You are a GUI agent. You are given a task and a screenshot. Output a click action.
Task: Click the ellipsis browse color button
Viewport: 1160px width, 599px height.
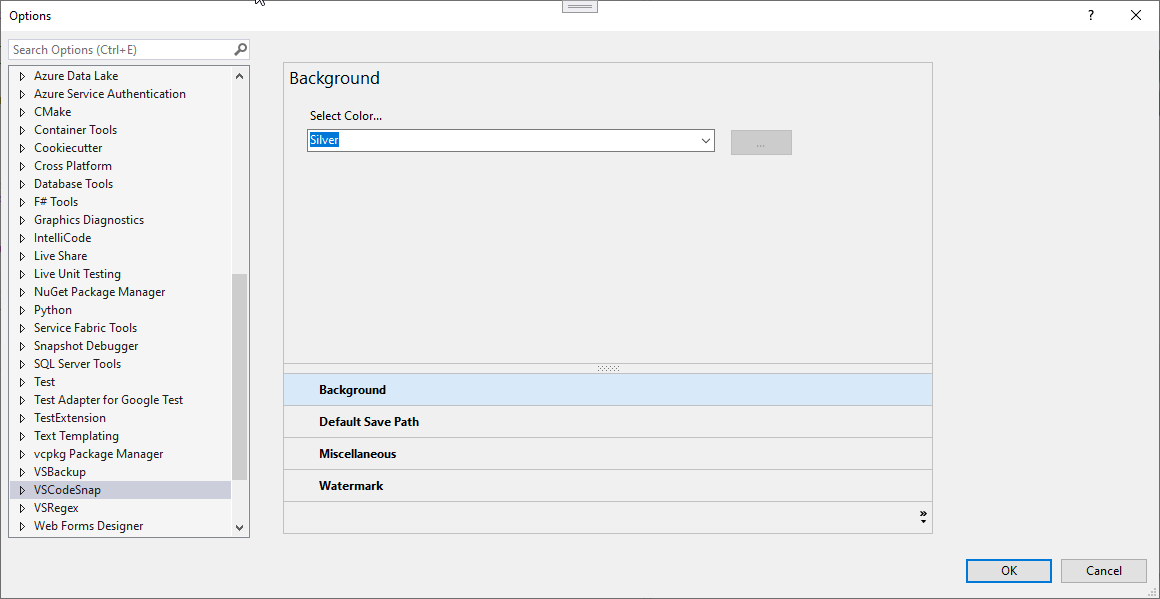761,142
